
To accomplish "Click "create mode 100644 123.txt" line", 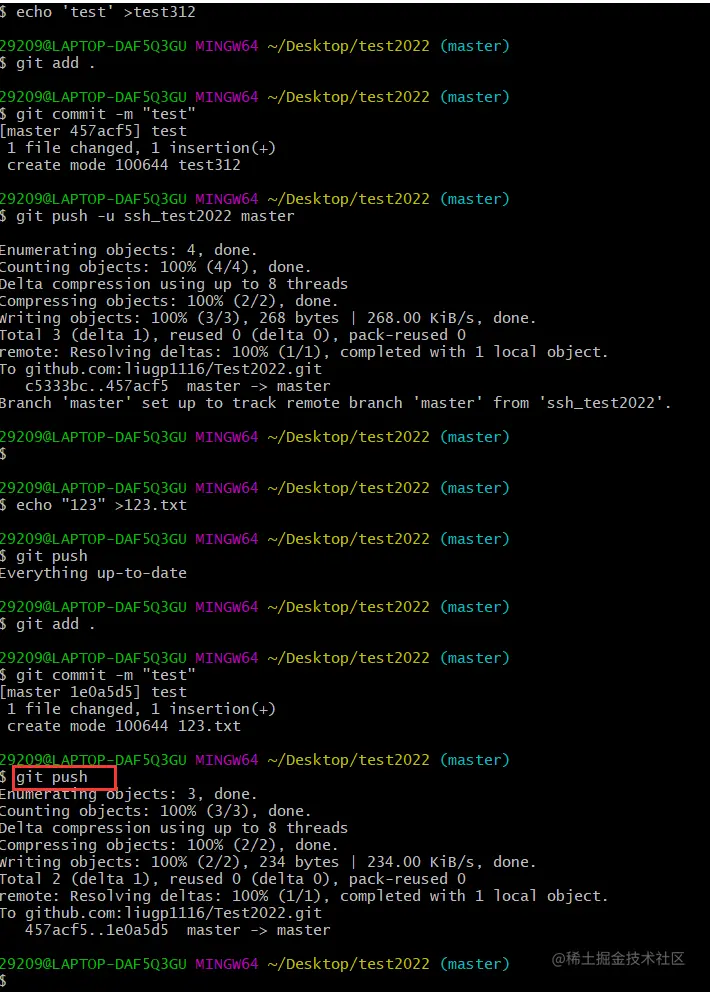I will click(x=124, y=726).
